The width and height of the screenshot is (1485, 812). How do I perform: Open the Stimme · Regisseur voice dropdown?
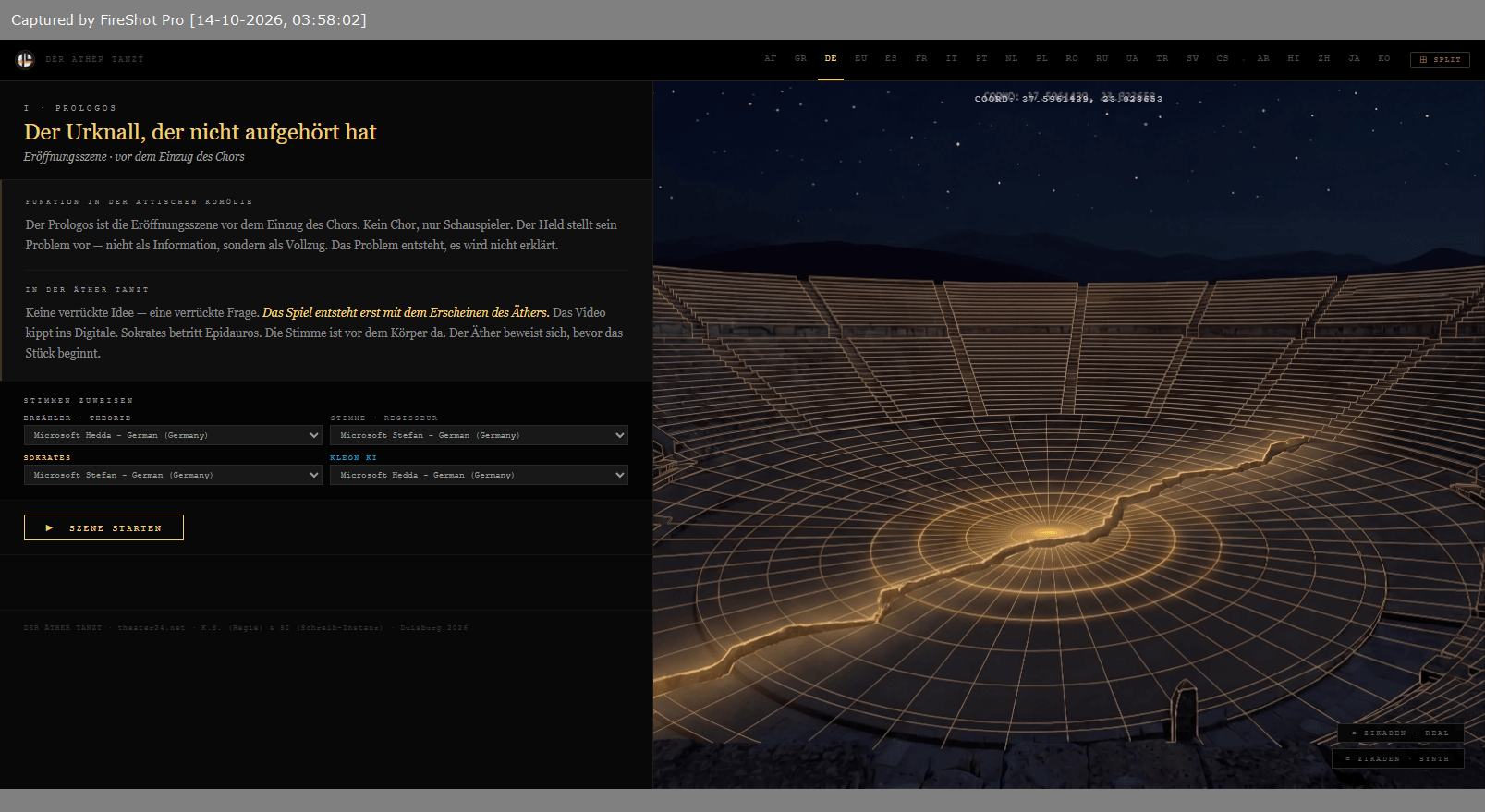point(479,435)
